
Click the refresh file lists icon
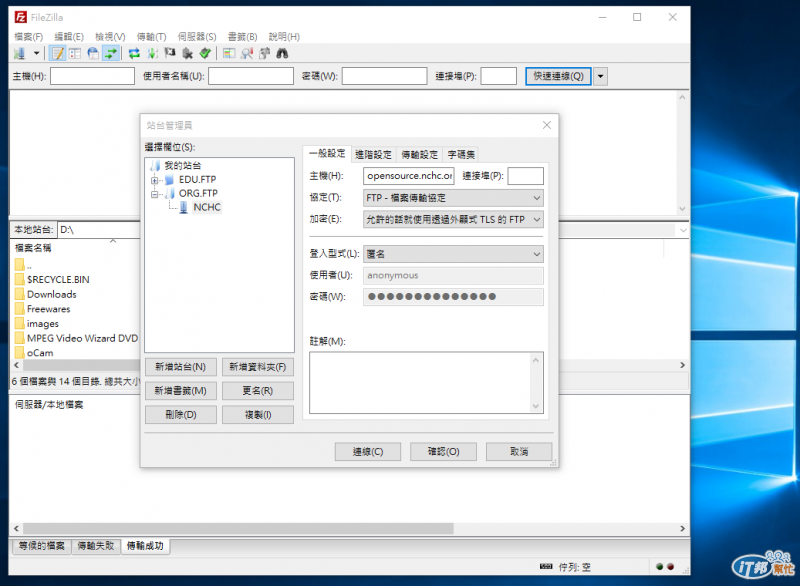click(134, 54)
